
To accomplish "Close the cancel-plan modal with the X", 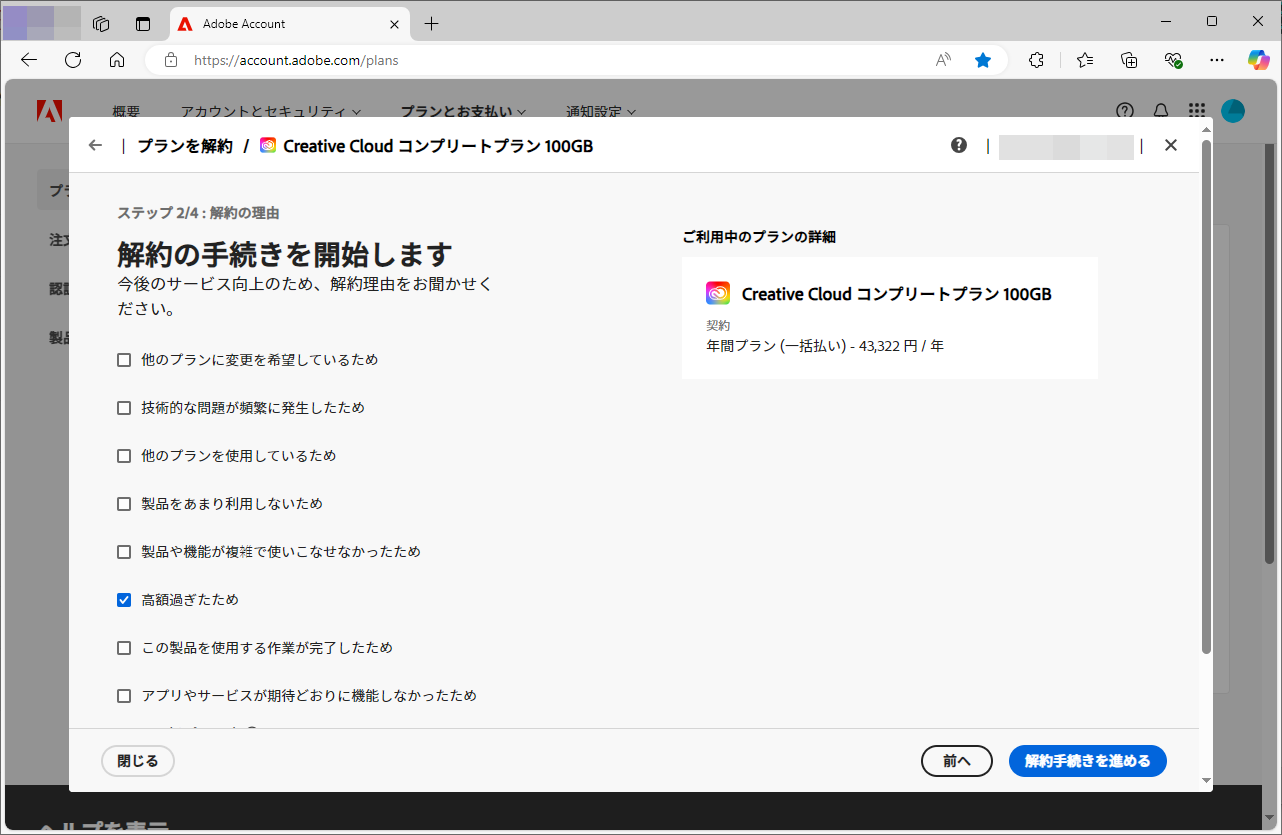I will pos(1171,146).
